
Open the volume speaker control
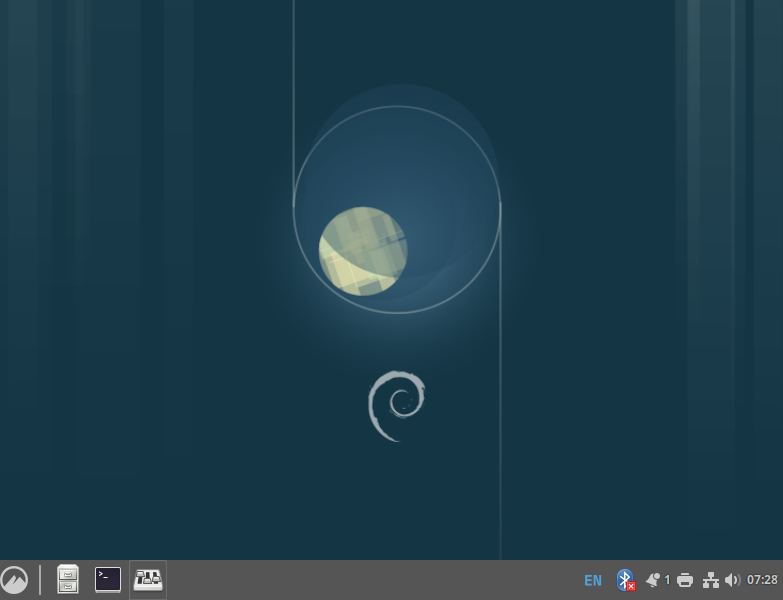(x=732, y=580)
